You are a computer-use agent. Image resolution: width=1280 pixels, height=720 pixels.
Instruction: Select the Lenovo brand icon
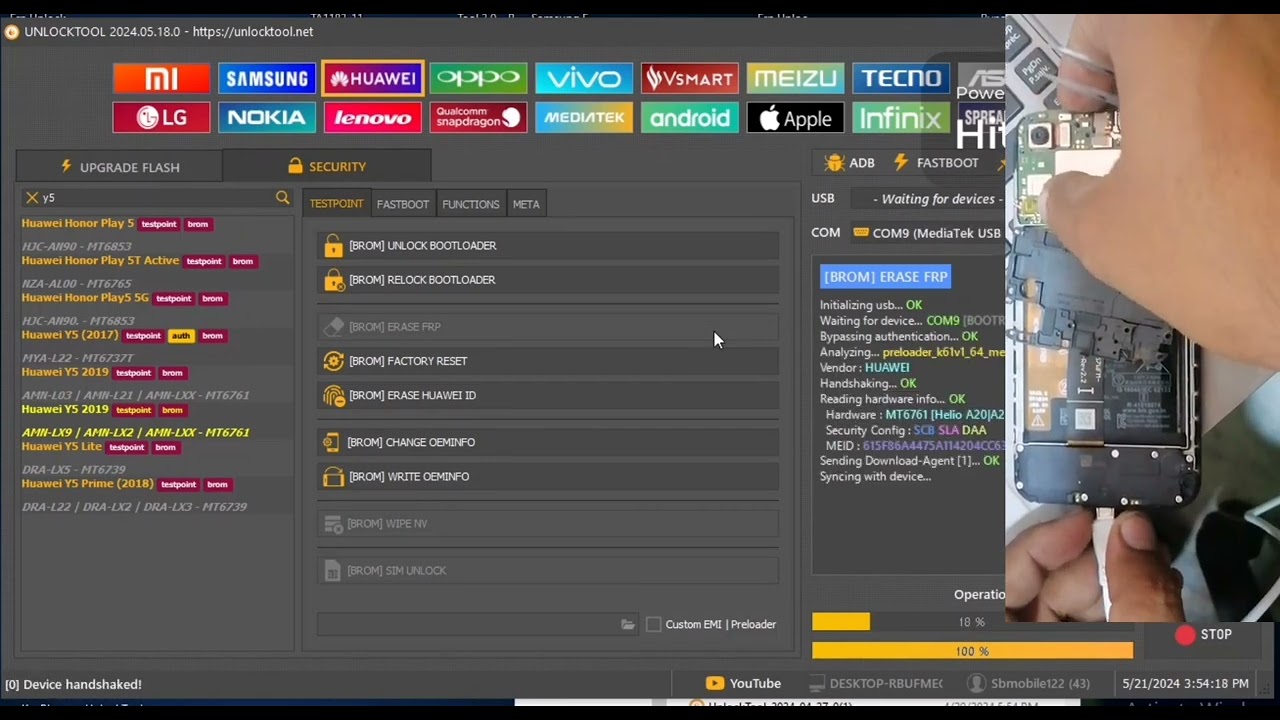click(373, 118)
